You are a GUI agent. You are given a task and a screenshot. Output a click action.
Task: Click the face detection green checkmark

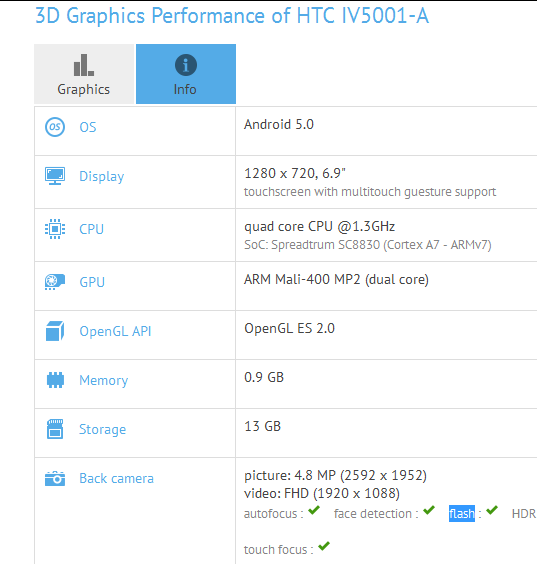pos(429,510)
